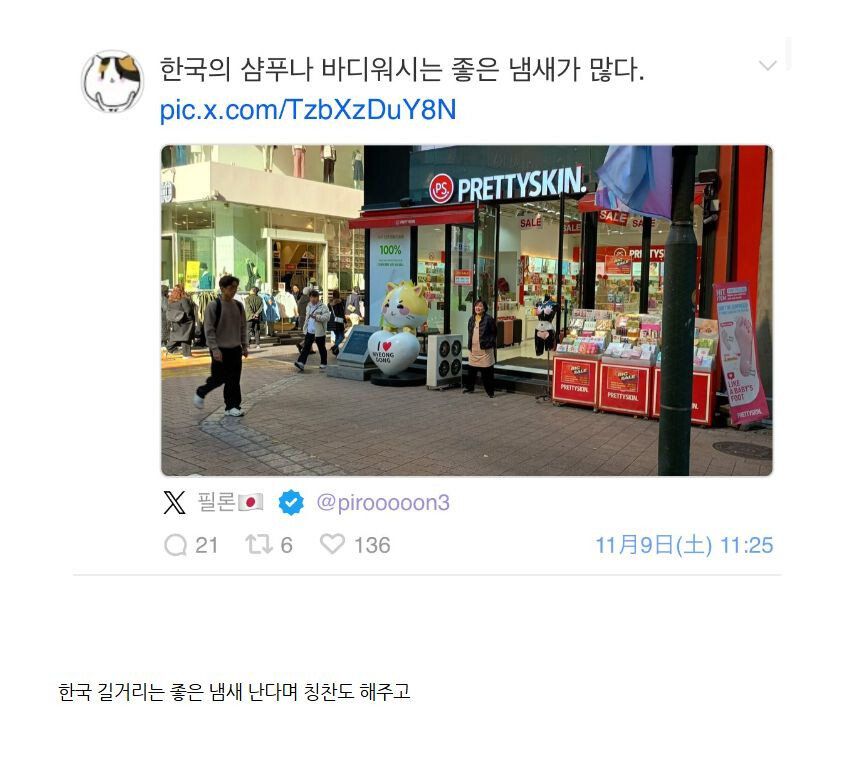Click the caption text below the tweet

pyautogui.click(x=234, y=692)
